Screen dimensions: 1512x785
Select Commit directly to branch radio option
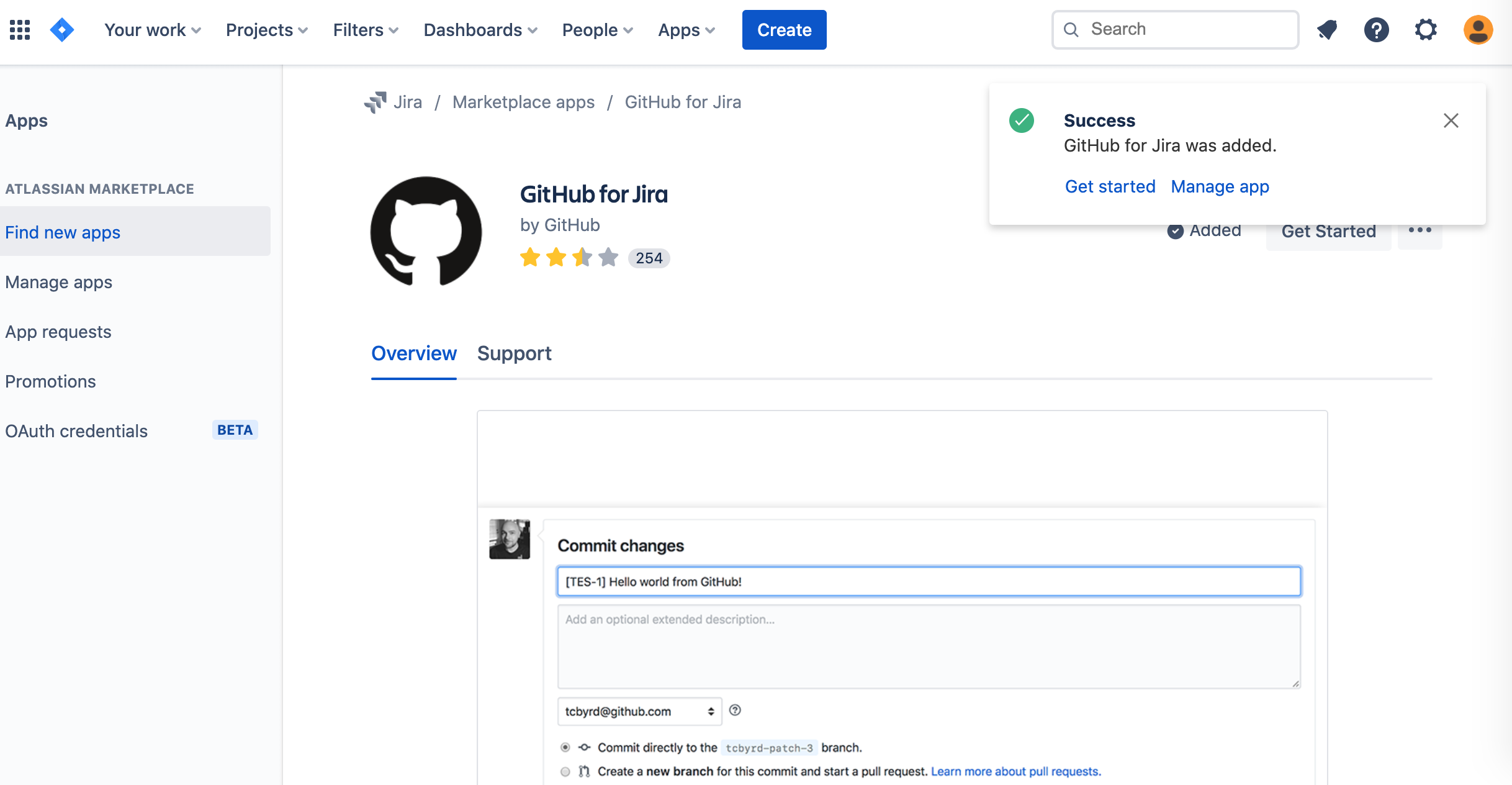click(565, 747)
